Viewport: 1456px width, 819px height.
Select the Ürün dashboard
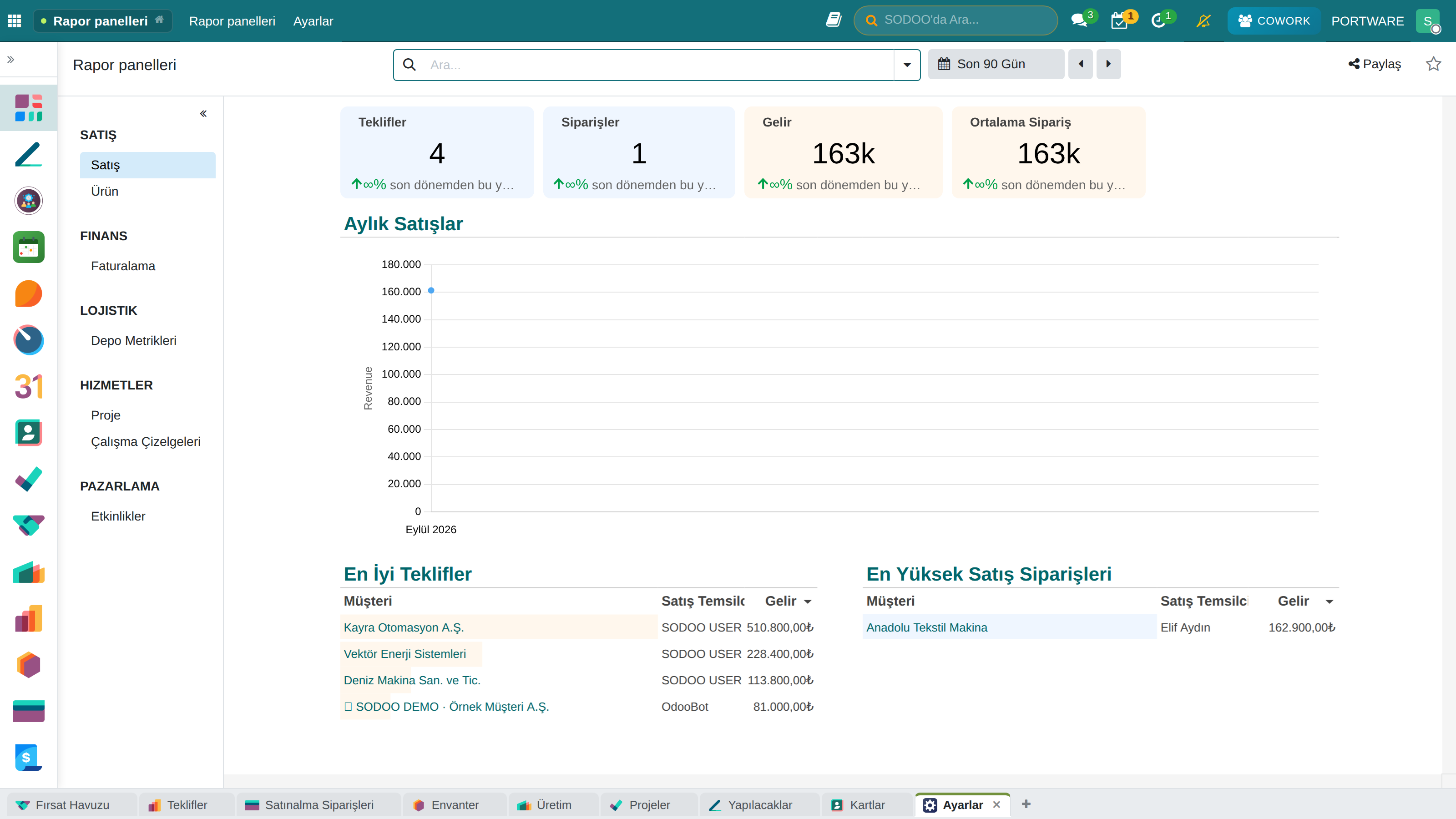[x=147, y=191]
